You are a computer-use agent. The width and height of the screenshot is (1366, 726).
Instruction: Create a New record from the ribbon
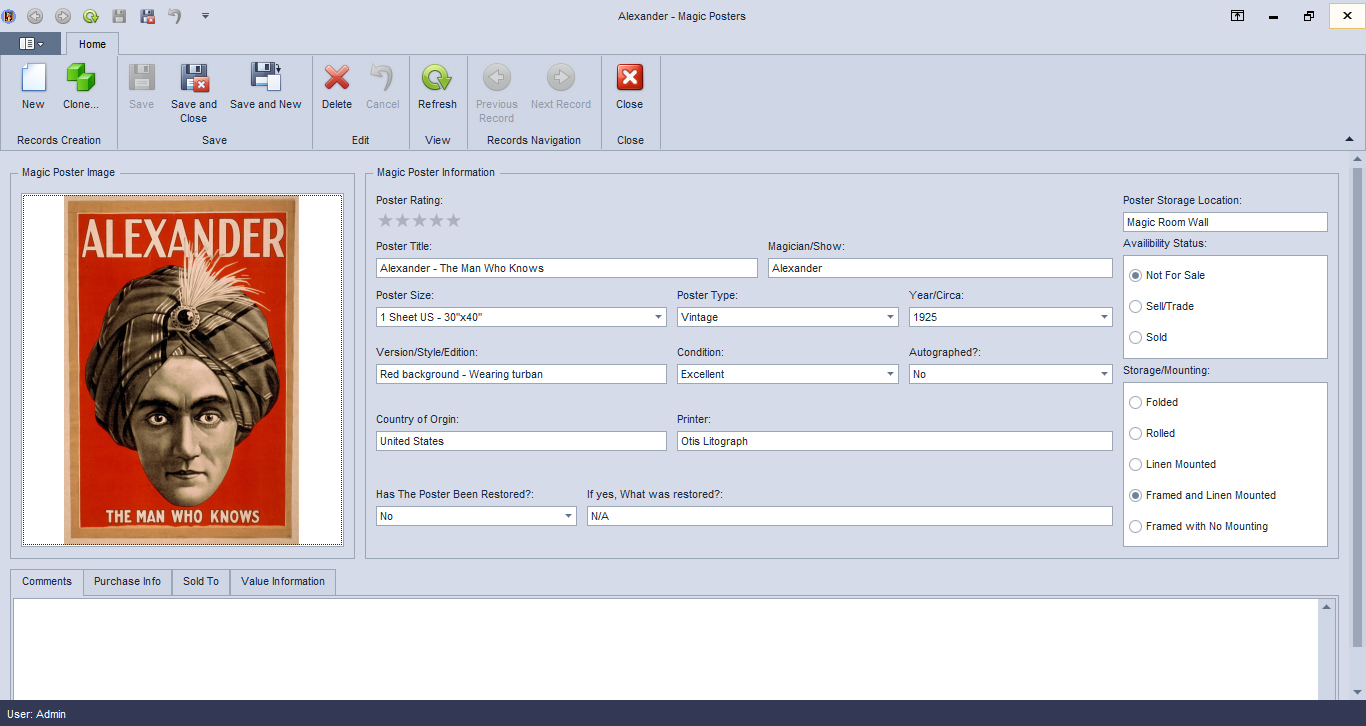coord(33,86)
